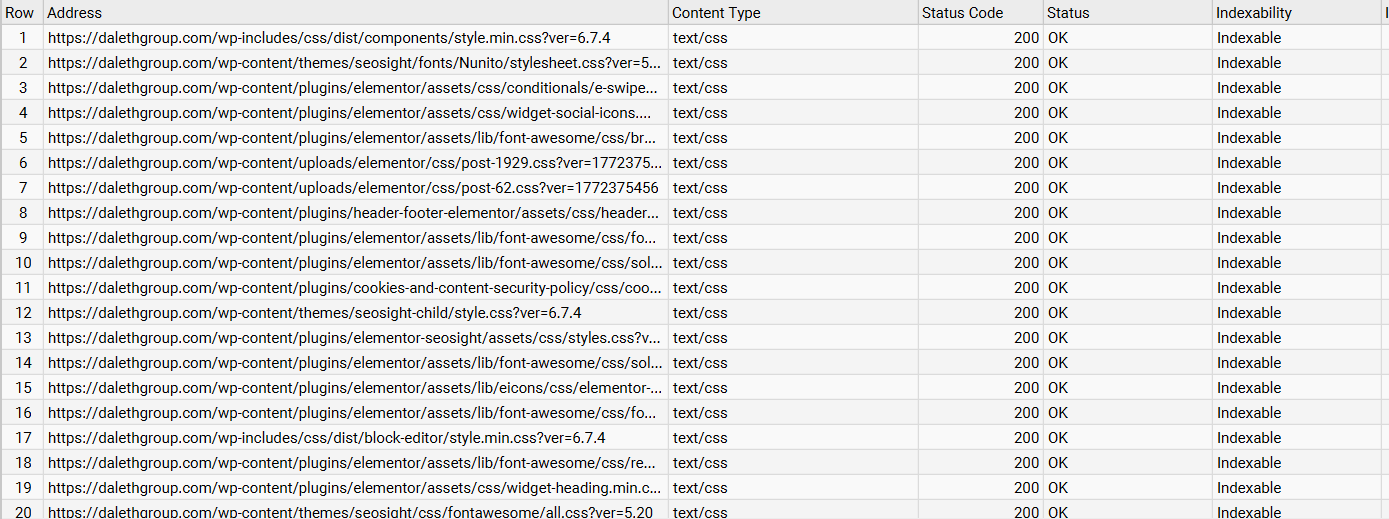Select row number 15 cell
Image resolution: width=1389 pixels, height=519 pixels.
[x=23, y=388]
